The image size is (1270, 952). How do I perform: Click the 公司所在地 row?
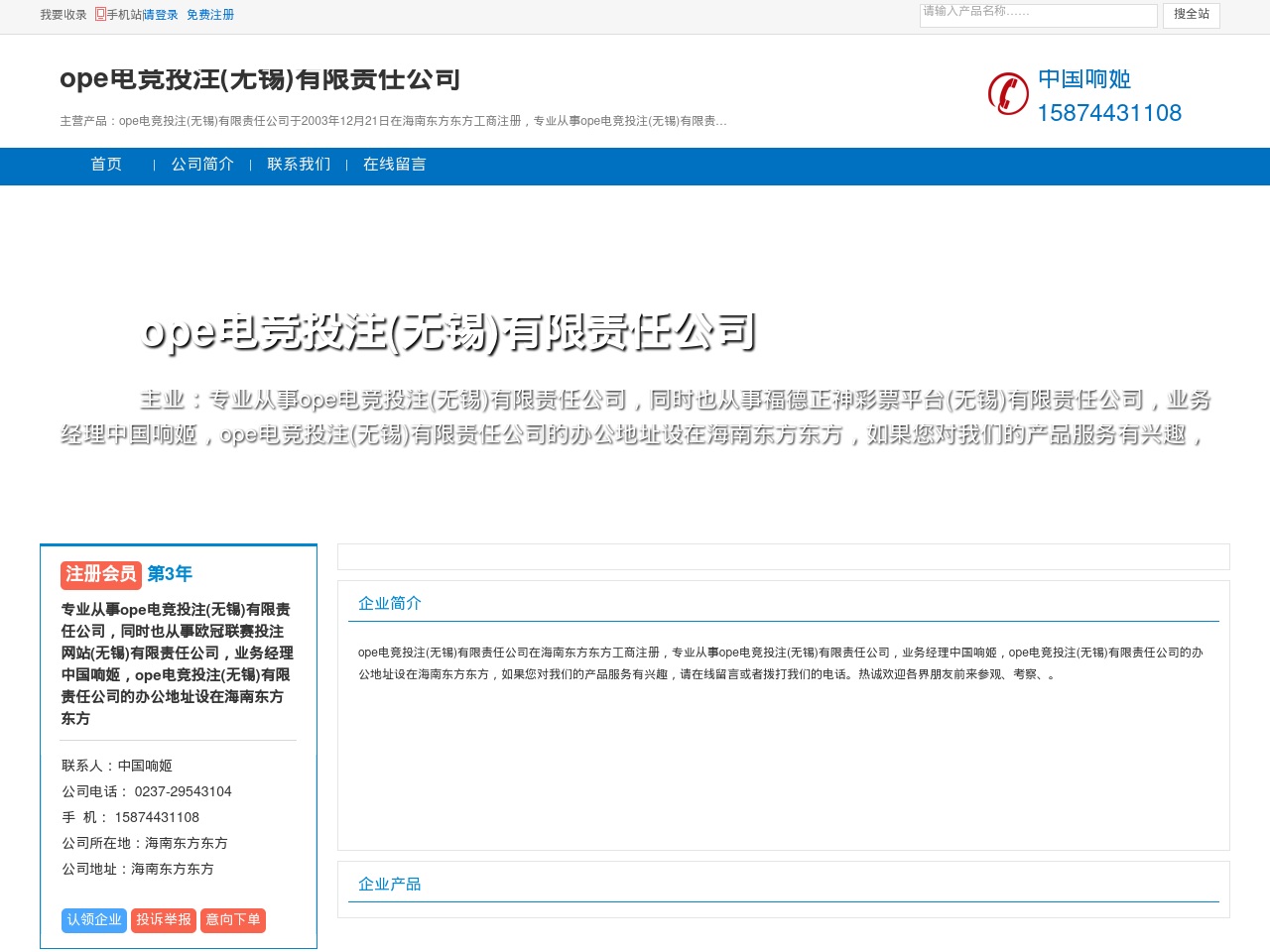tap(145, 843)
